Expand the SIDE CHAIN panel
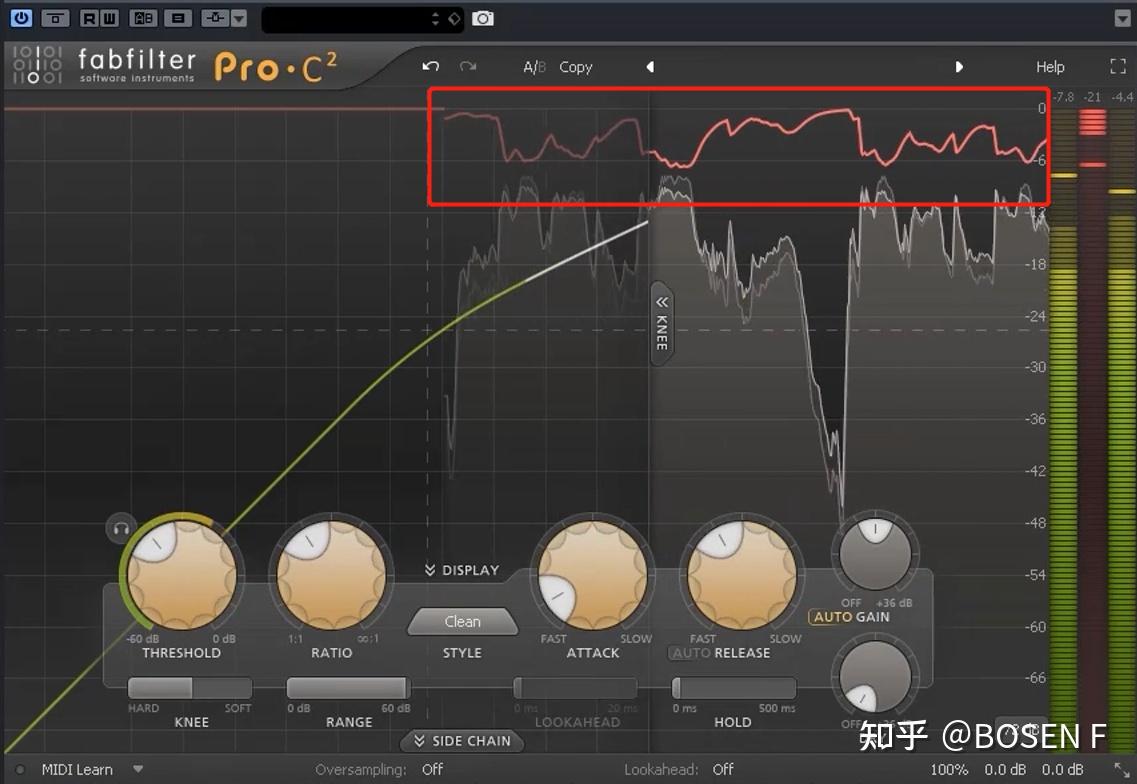The width and height of the screenshot is (1137, 784). click(462, 741)
